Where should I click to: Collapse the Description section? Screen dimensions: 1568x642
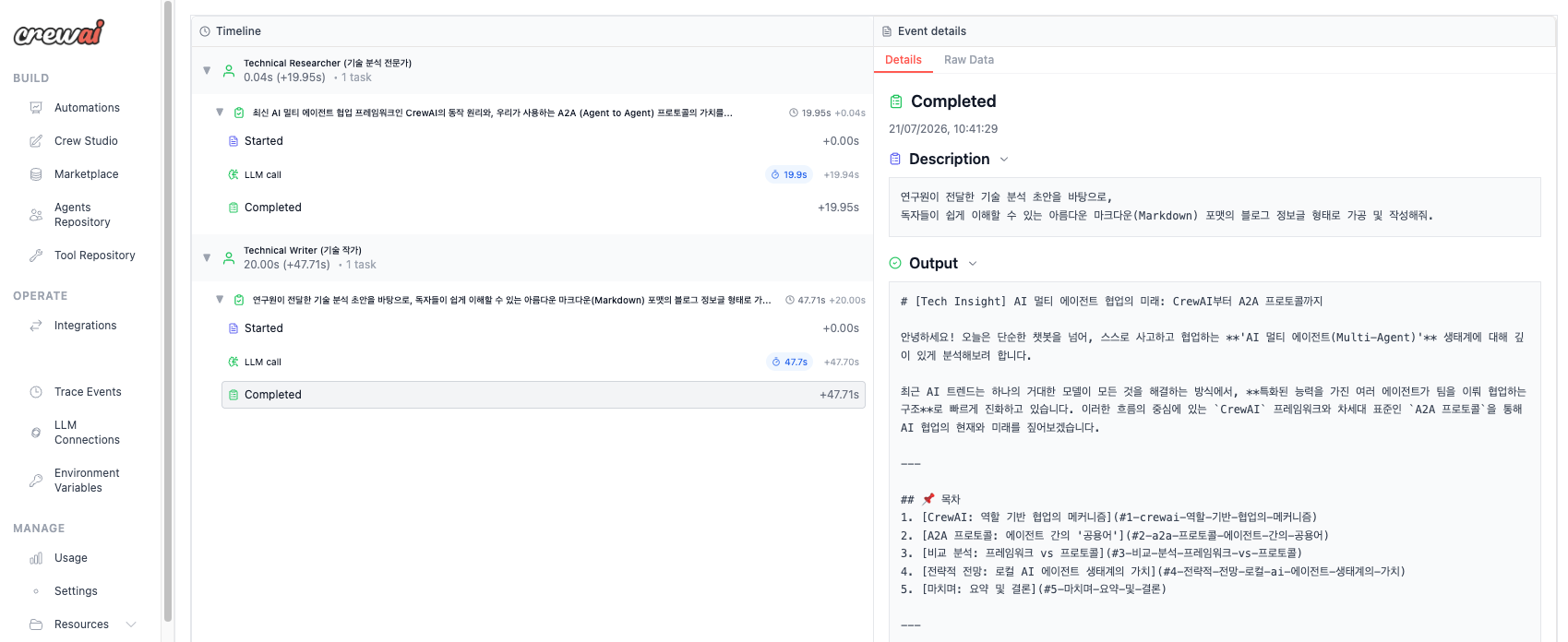pos(1004,160)
